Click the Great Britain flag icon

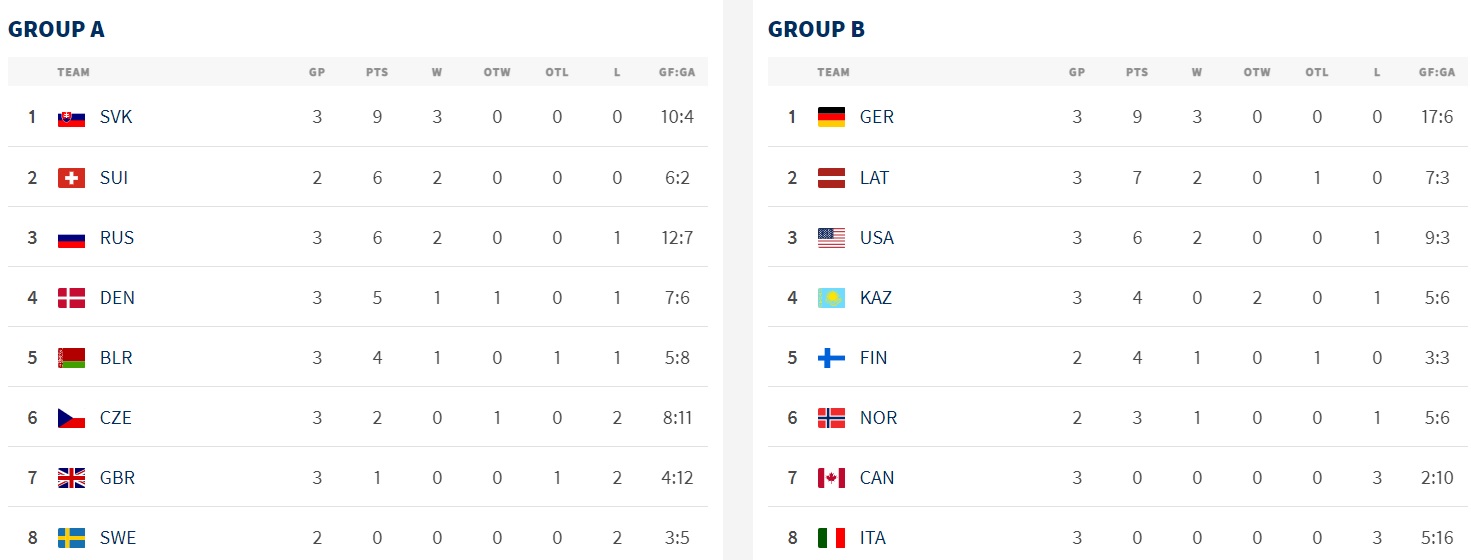[71, 477]
